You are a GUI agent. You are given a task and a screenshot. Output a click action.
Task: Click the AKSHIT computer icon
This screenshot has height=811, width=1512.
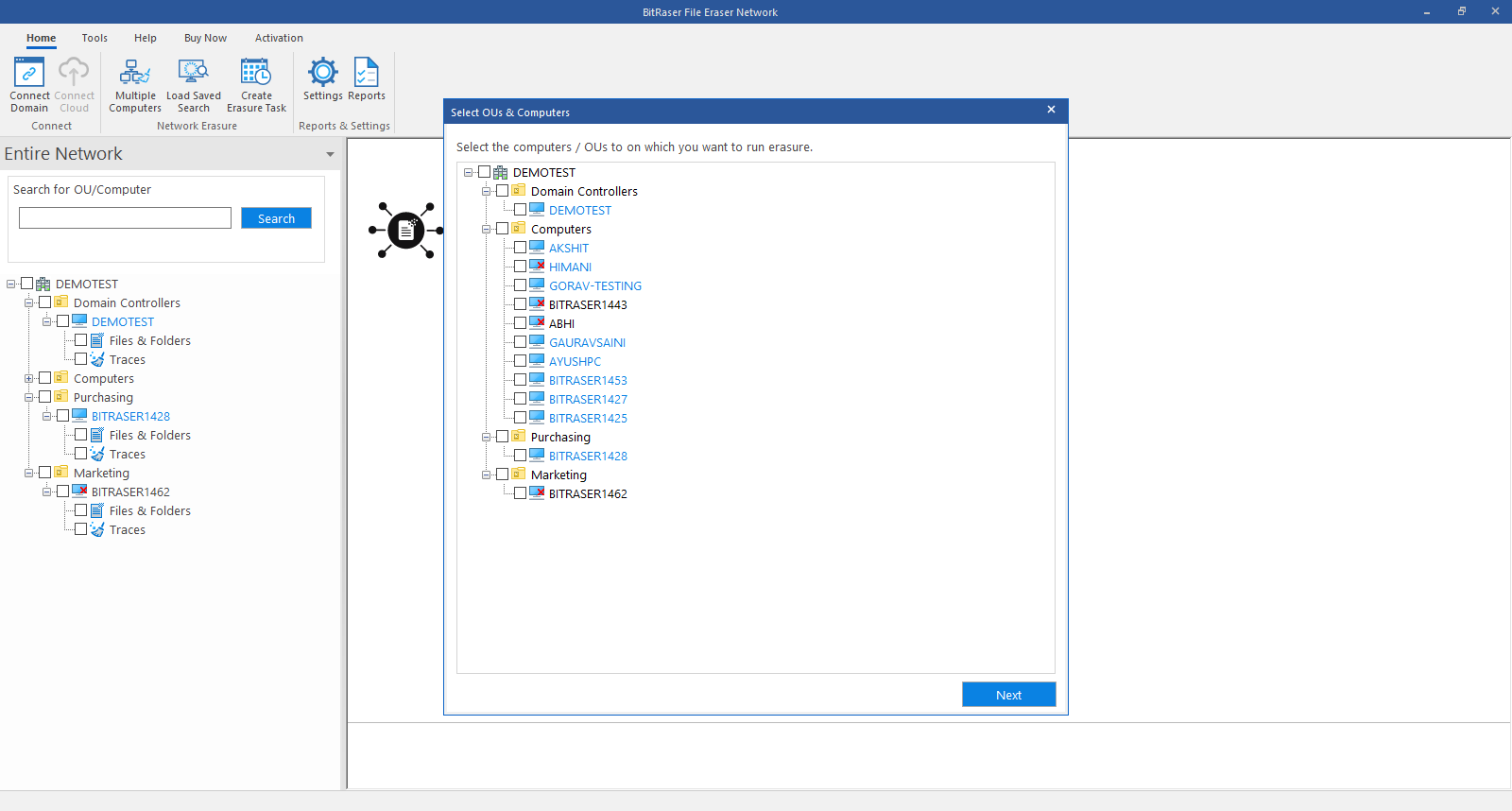tap(537, 248)
